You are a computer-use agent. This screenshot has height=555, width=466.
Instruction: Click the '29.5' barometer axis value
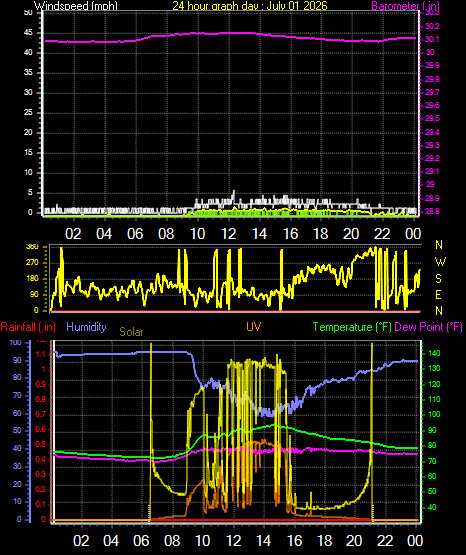point(432,118)
